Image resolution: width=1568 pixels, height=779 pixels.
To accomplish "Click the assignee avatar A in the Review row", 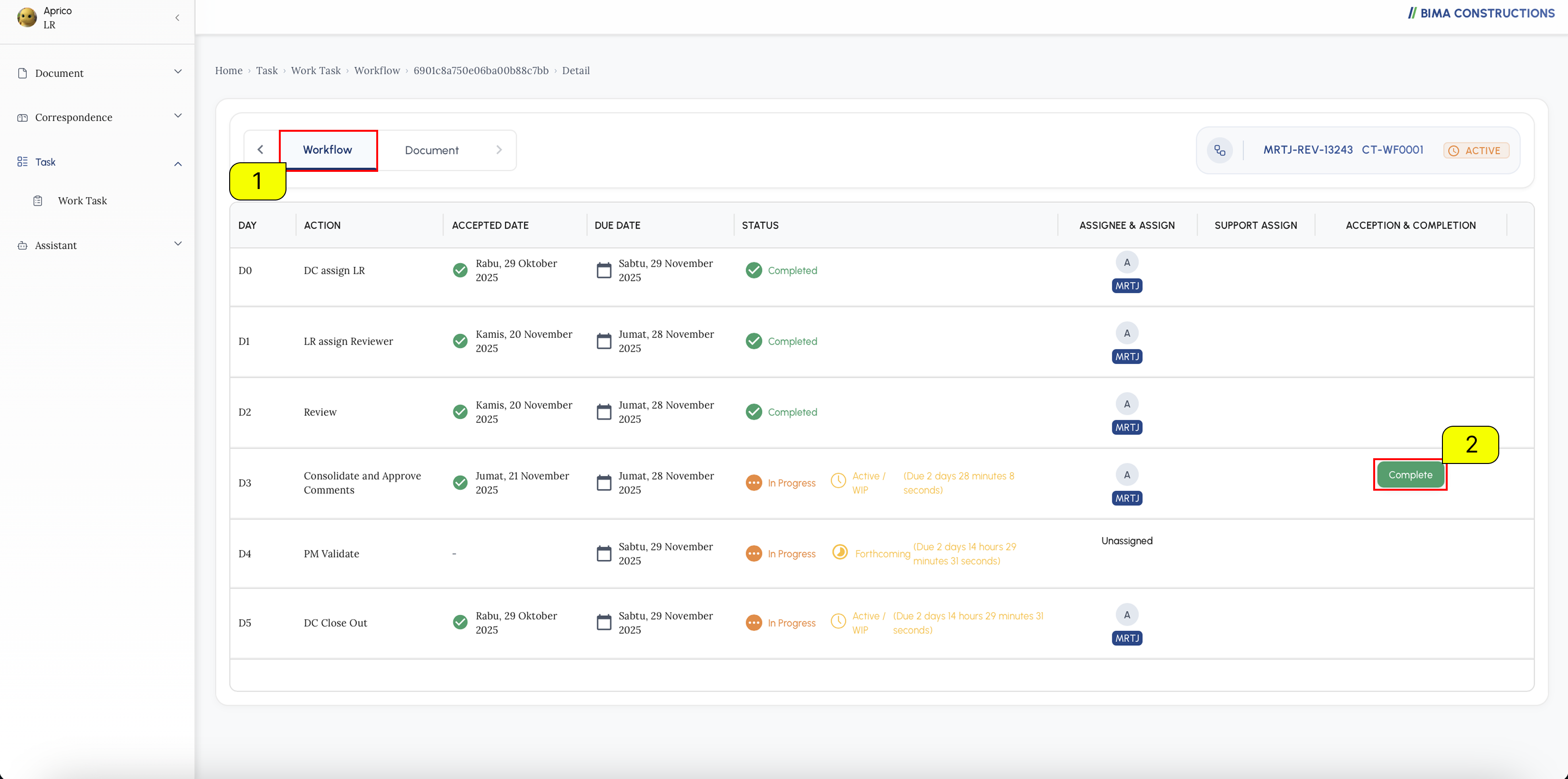I will pyautogui.click(x=1127, y=404).
